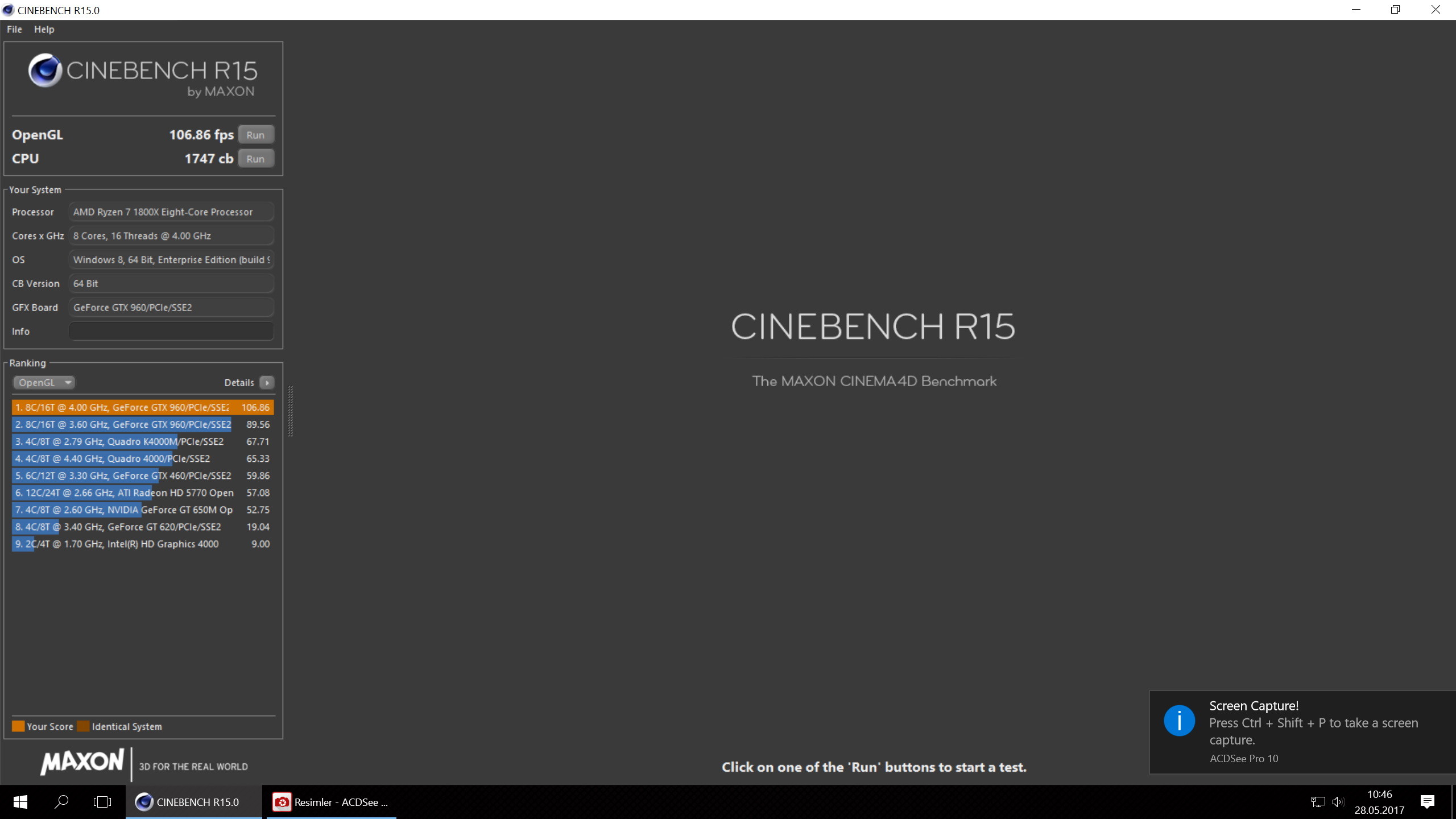Viewport: 1456px width, 819px height.
Task: Click the 1747 cb CPU score
Action: click(x=209, y=159)
